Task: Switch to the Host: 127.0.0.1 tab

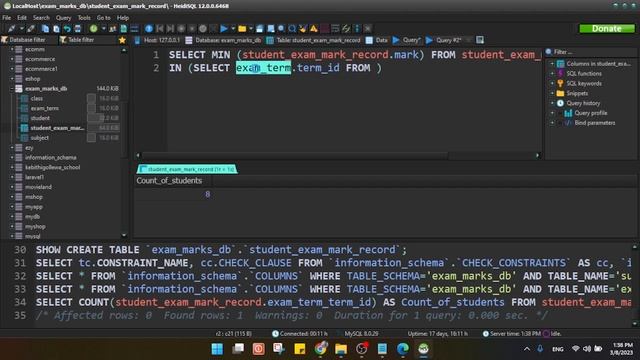Action: (x=157, y=40)
